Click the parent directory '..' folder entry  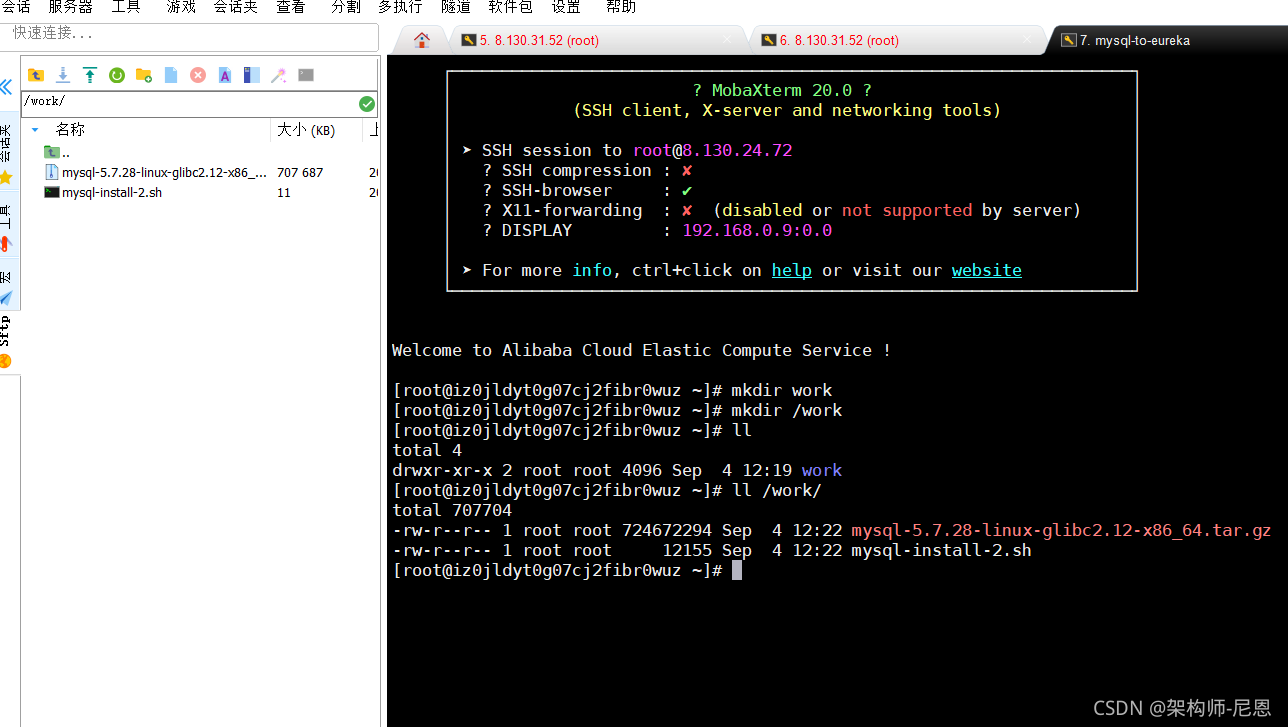click(57, 152)
